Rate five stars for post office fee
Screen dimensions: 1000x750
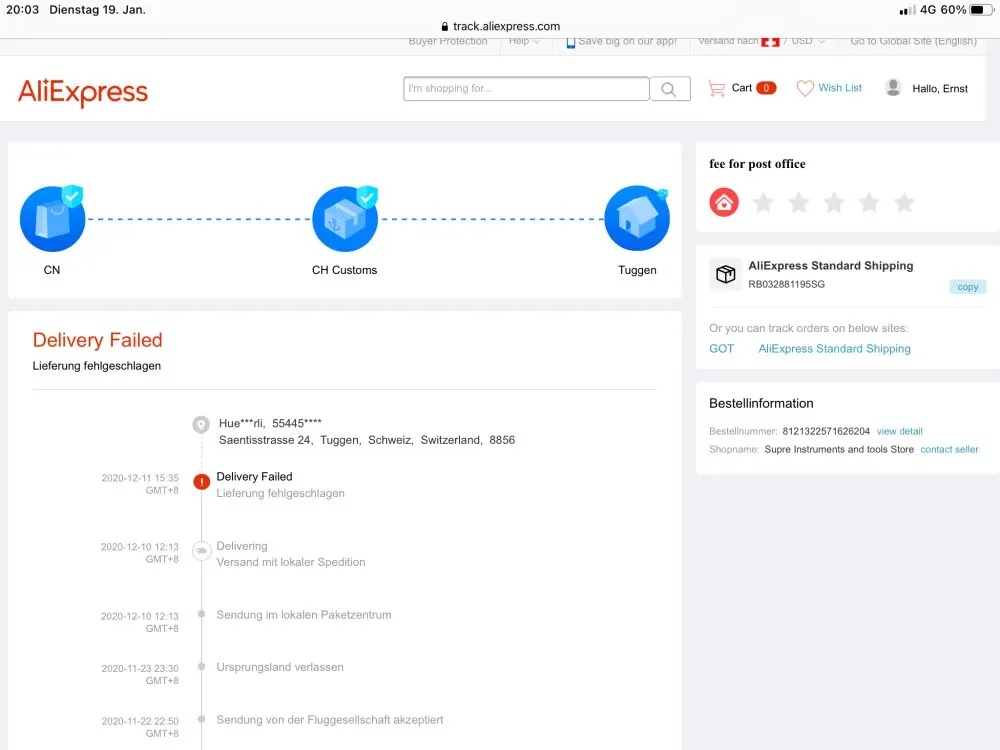pyautogui.click(x=904, y=203)
